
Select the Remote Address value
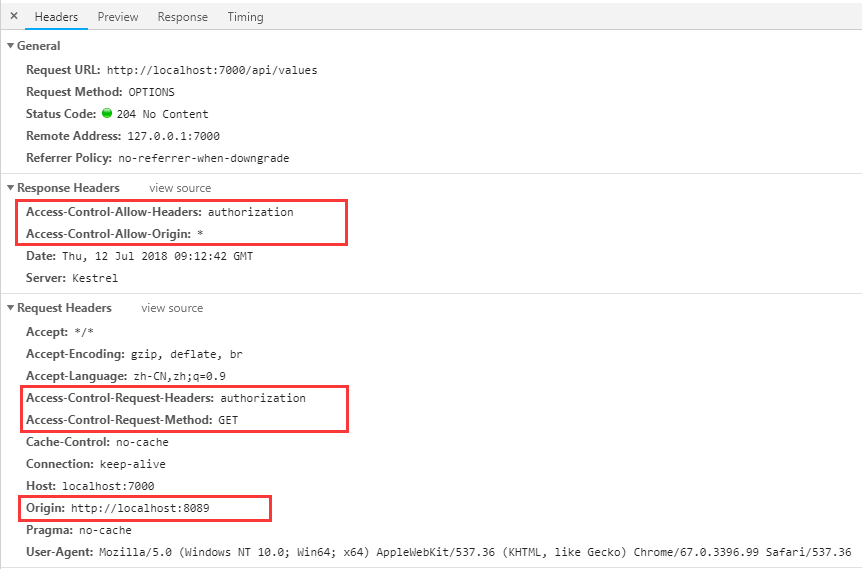click(x=173, y=136)
